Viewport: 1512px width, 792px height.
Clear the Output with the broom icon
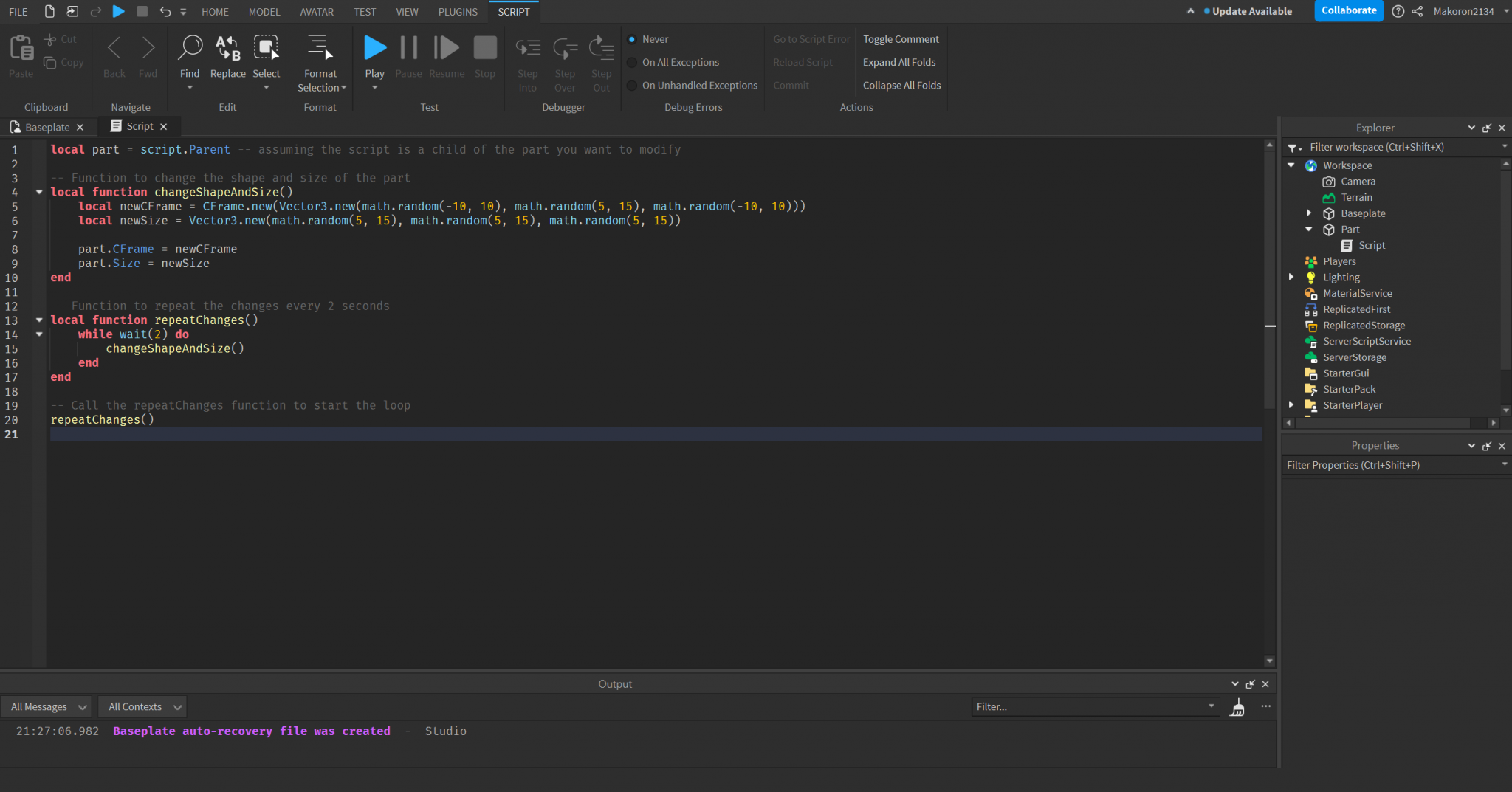pos(1237,706)
